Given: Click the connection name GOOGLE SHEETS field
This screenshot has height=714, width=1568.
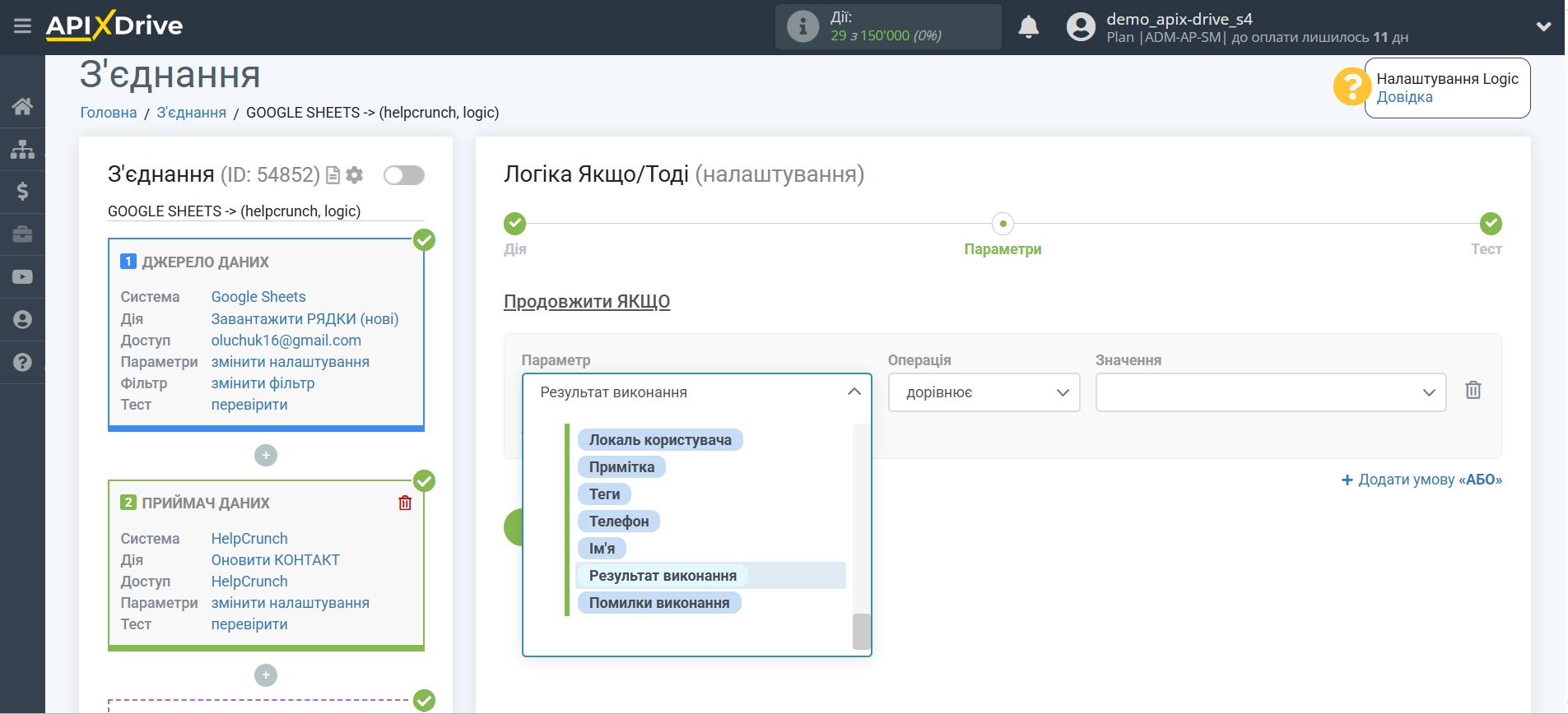Looking at the screenshot, I should tap(266, 211).
